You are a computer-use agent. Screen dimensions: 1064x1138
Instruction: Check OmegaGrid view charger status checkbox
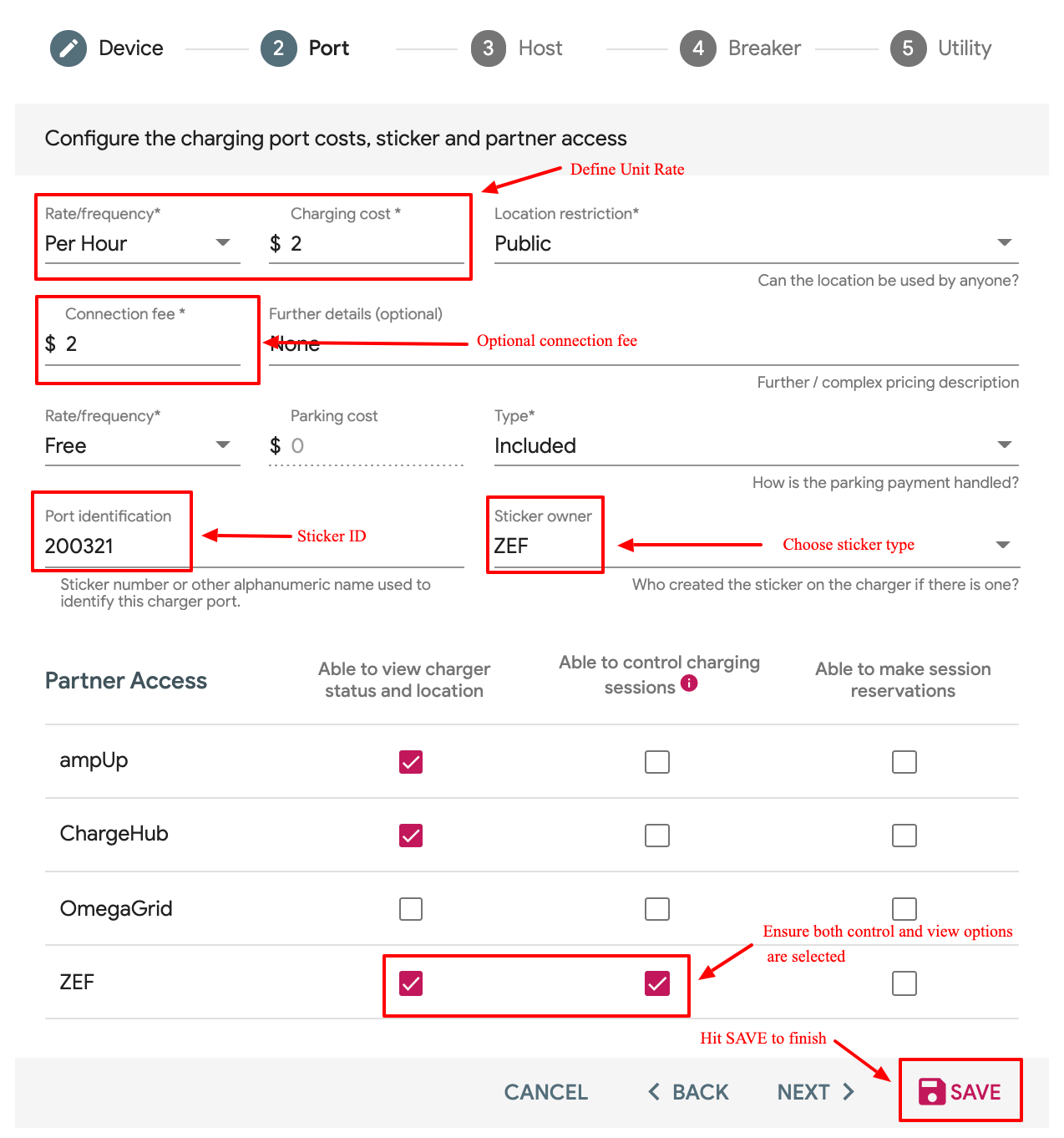pyautogui.click(x=411, y=909)
